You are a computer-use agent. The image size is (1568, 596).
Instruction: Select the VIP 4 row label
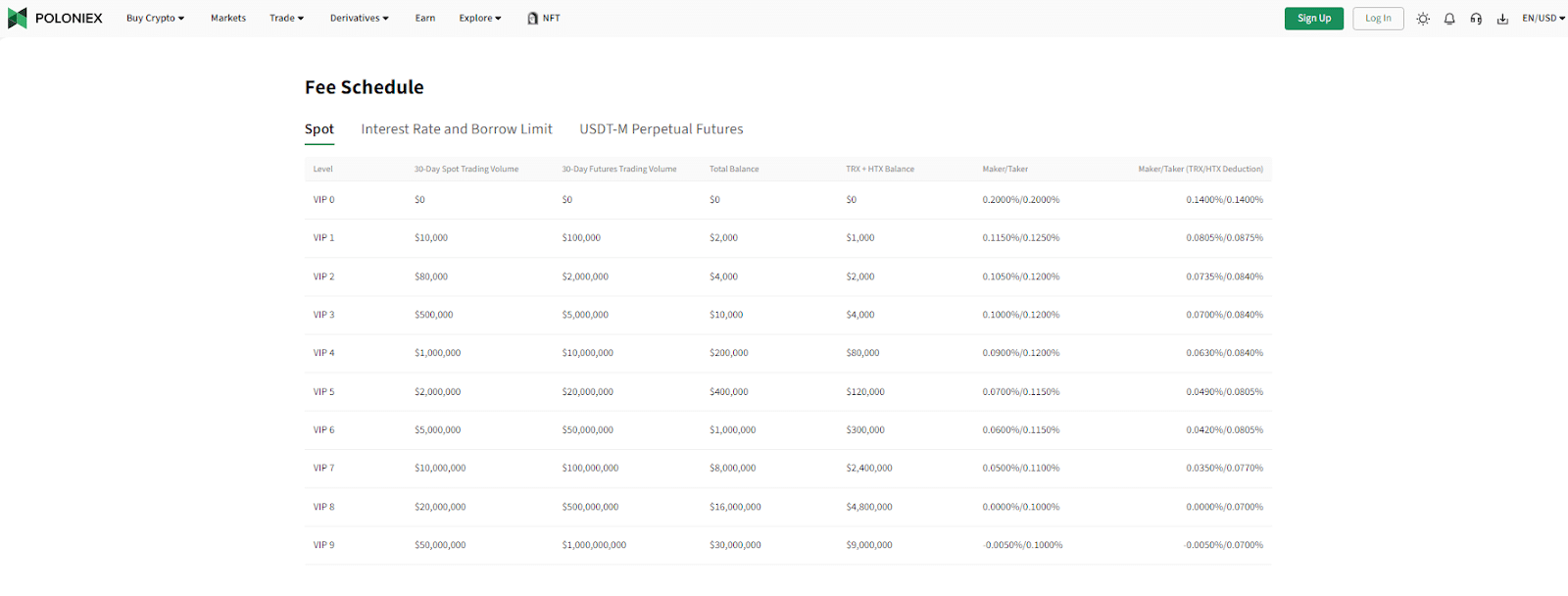[x=324, y=353]
